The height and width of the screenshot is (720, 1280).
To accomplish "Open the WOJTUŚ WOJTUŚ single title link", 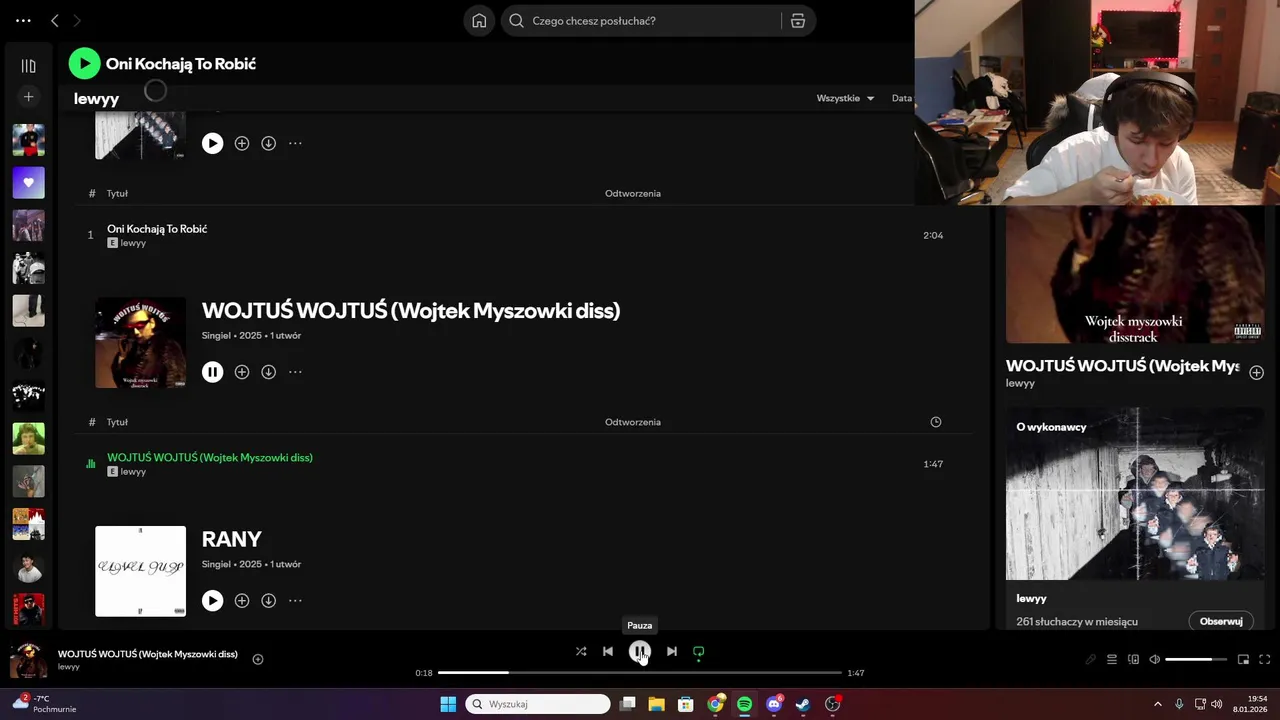I will (x=411, y=311).
